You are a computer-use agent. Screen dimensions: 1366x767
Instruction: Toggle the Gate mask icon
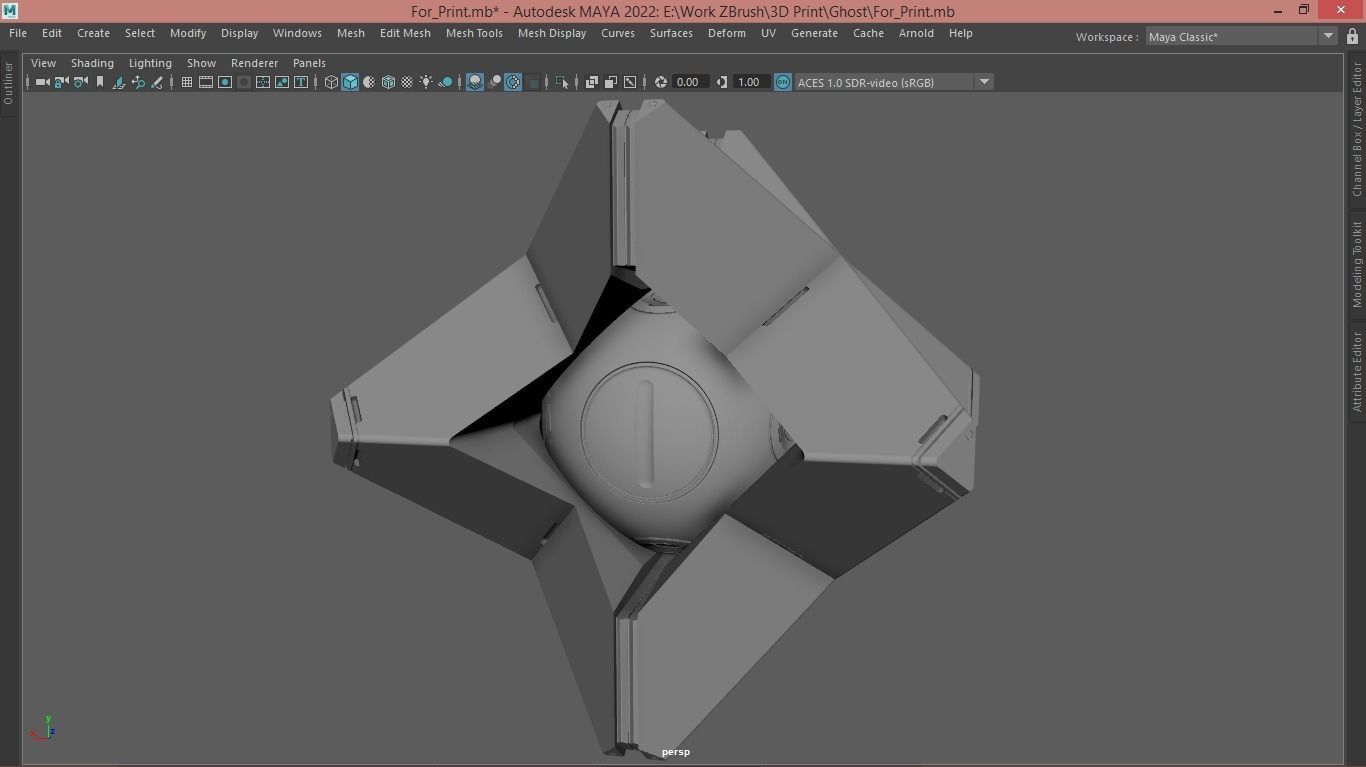tap(243, 82)
